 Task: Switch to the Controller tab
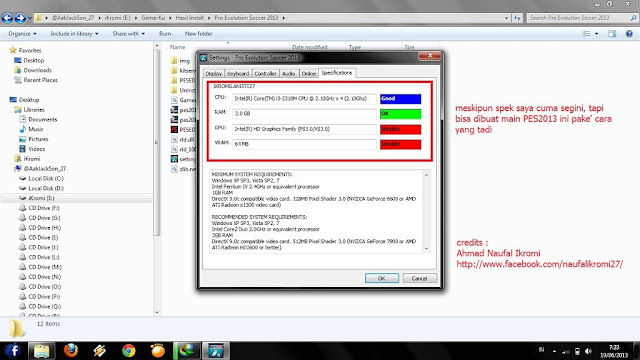(265, 73)
